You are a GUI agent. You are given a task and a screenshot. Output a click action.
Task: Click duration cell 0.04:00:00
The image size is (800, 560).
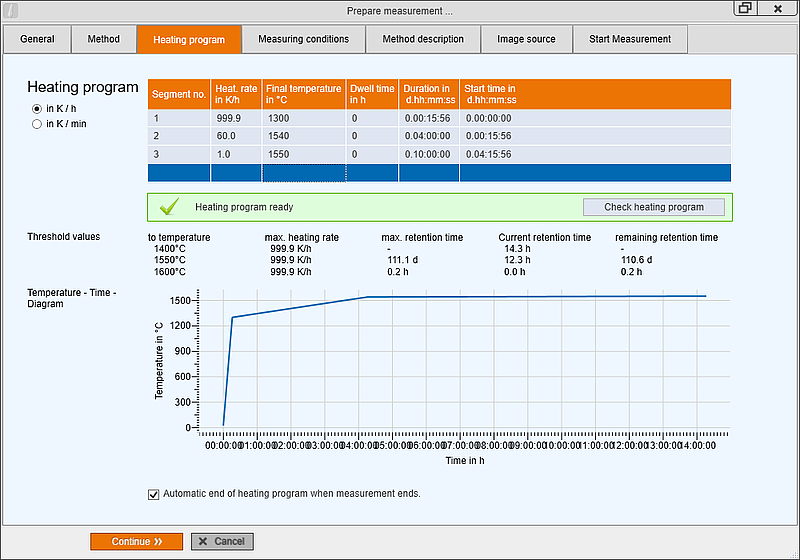point(429,136)
